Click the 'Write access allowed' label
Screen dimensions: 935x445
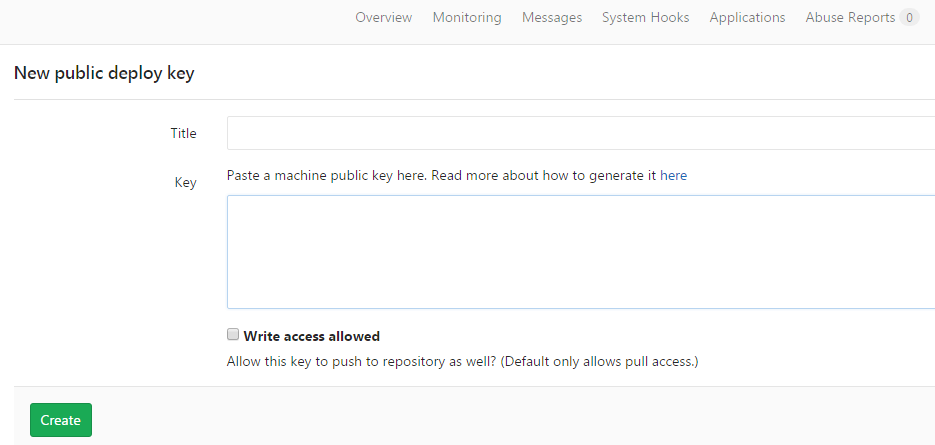[x=311, y=336]
